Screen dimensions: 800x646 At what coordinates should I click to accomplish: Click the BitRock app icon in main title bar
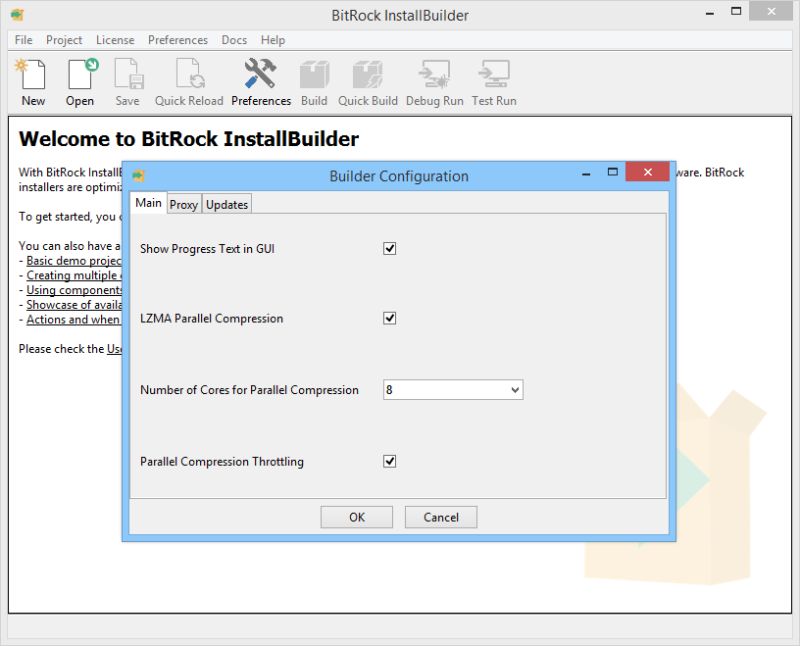[x=17, y=15]
